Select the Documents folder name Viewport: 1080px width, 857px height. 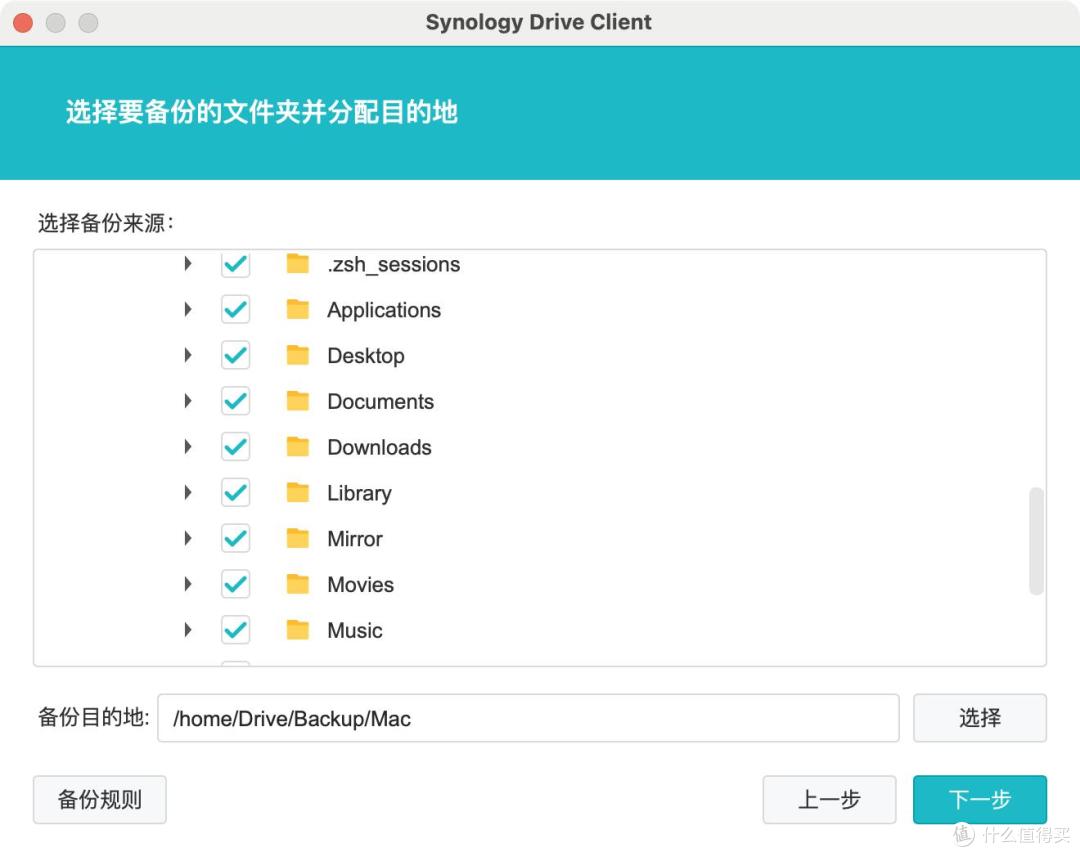(x=380, y=401)
